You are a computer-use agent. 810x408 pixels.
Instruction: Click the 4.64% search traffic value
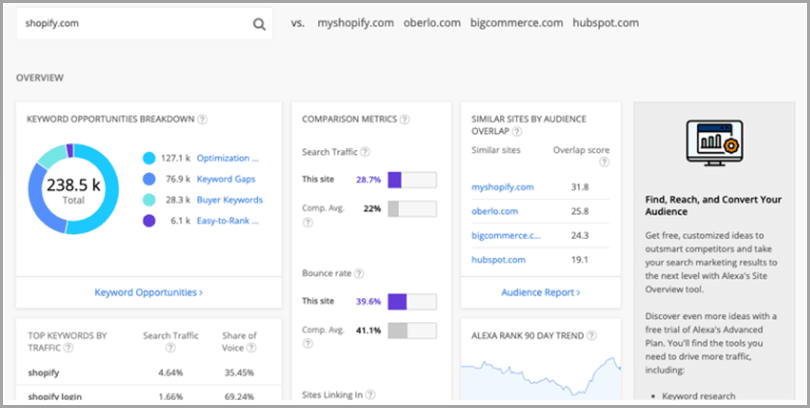click(170, 372)
